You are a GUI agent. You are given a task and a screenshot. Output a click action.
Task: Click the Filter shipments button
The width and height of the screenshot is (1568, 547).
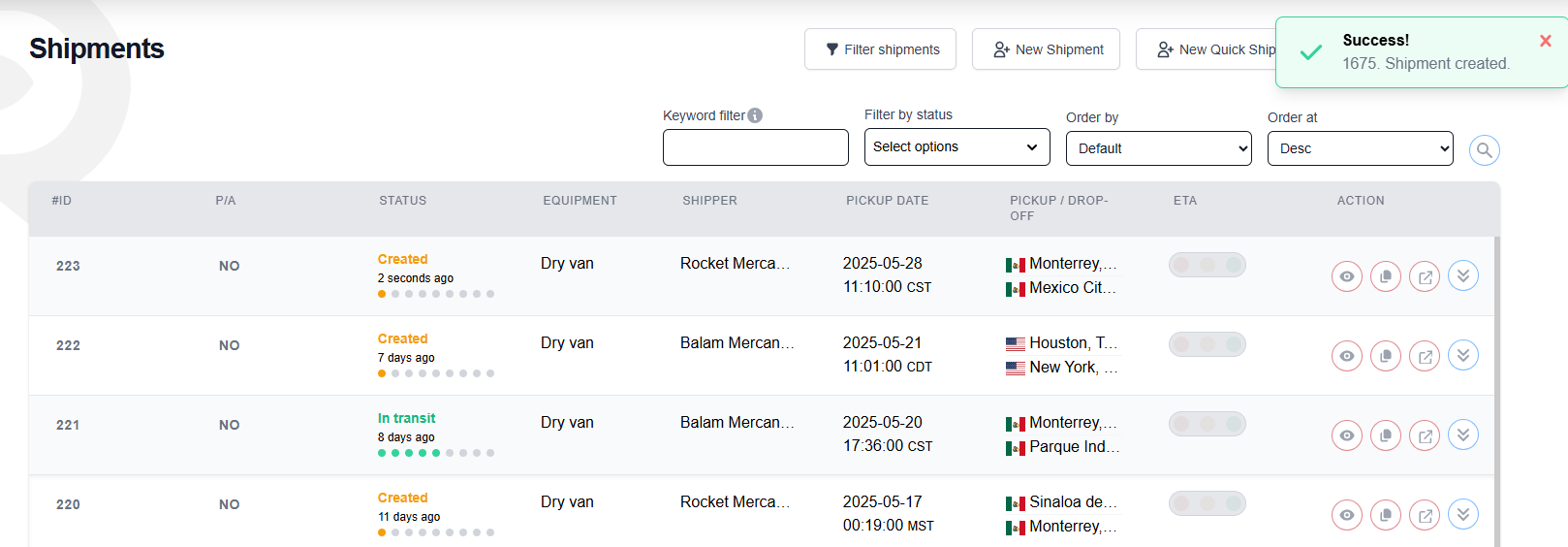coord(880,49)
